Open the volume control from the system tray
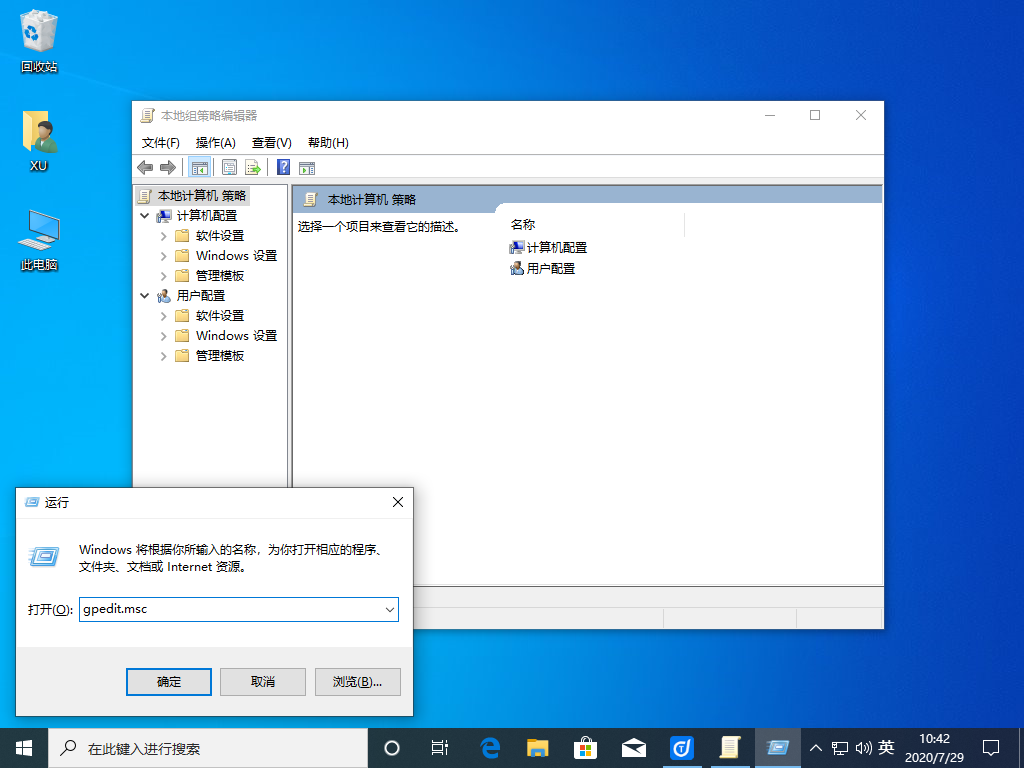1024x768 pixels. (x=864, y=747)
